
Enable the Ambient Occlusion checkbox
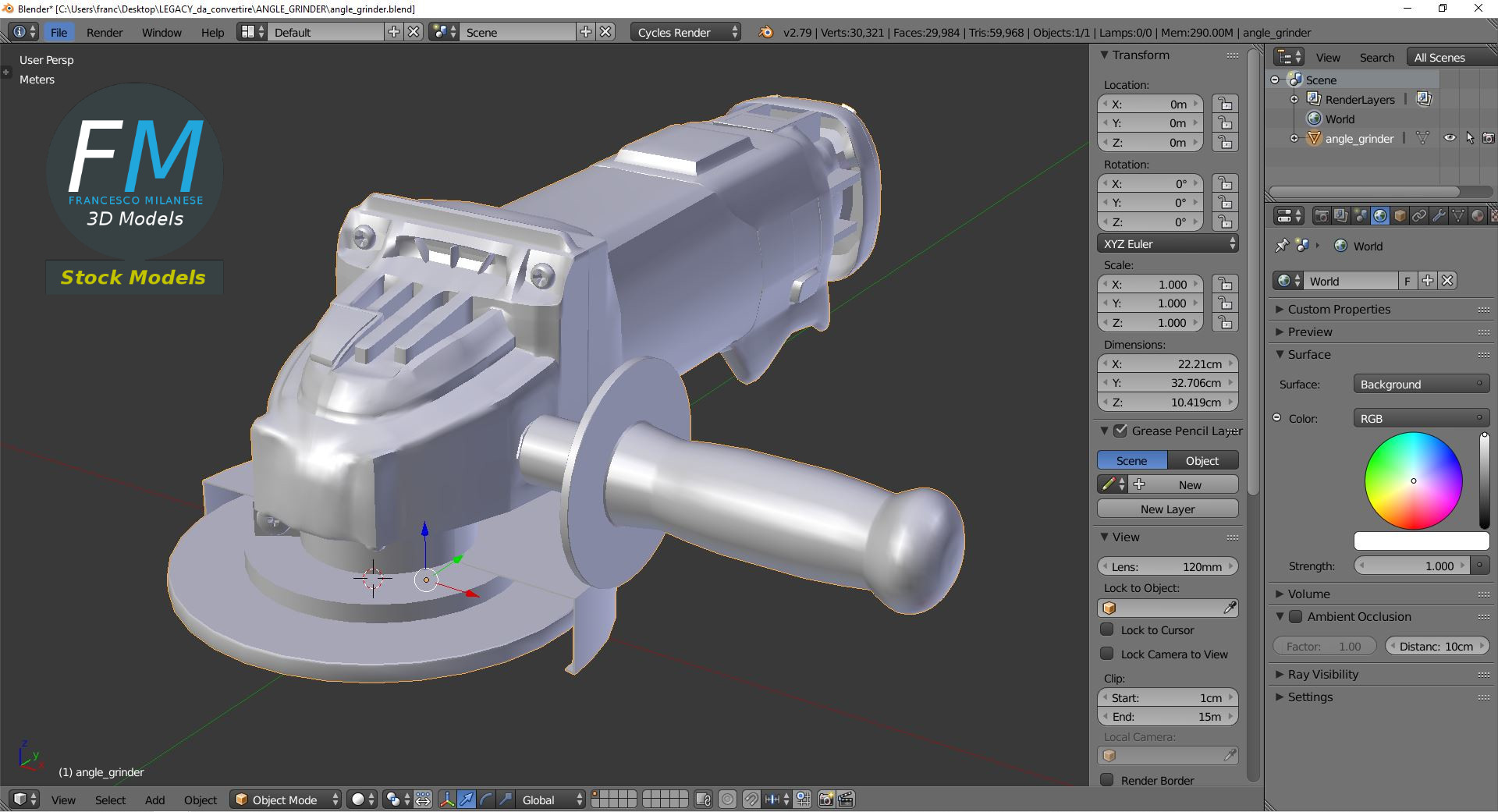click(1295, 616)
